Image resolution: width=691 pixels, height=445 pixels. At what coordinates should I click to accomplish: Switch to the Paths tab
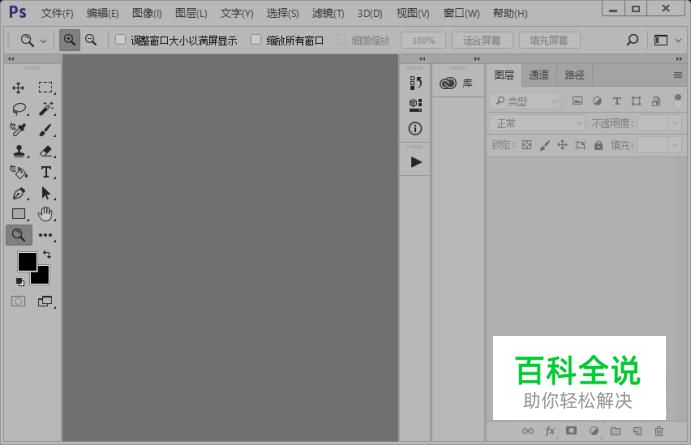574,75
